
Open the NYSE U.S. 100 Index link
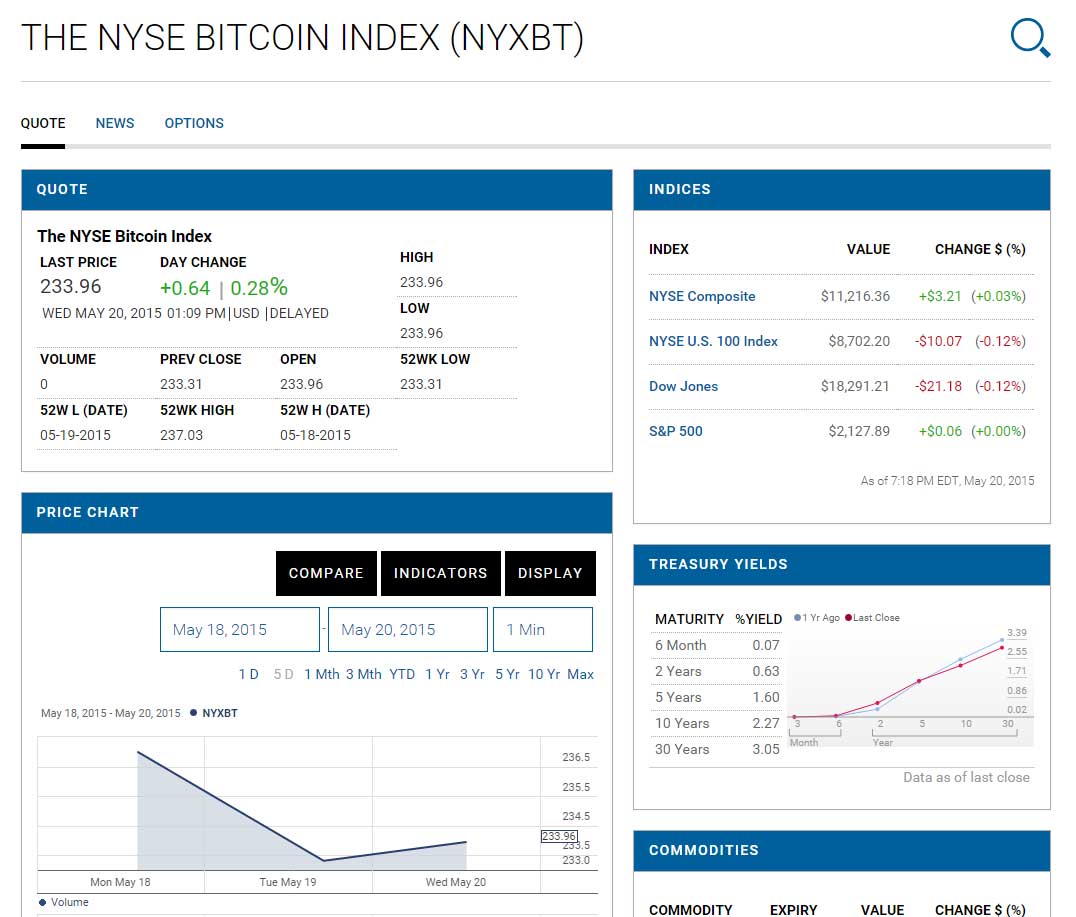coord(714,341)
